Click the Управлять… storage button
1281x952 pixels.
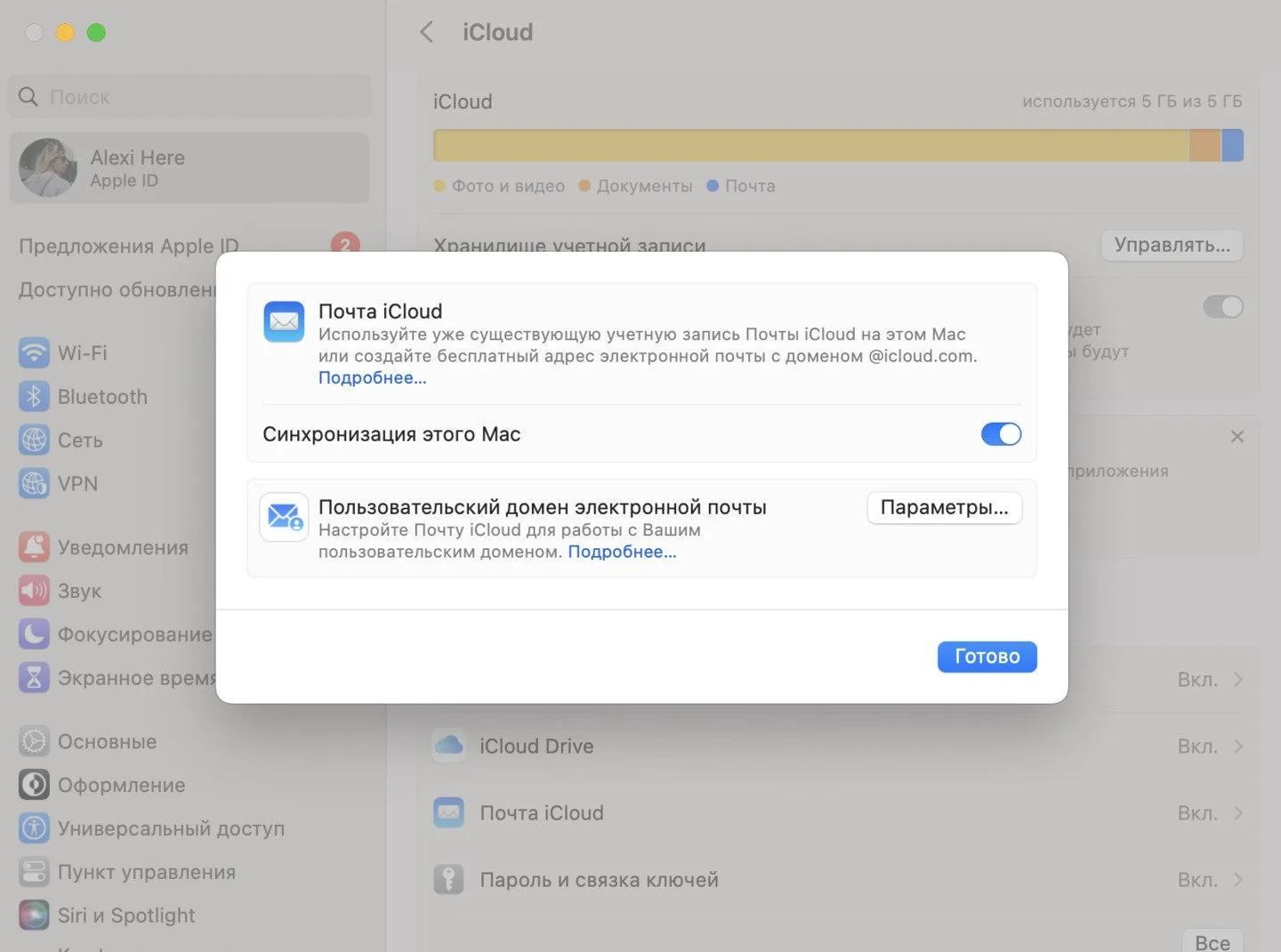pos(1172,246)
